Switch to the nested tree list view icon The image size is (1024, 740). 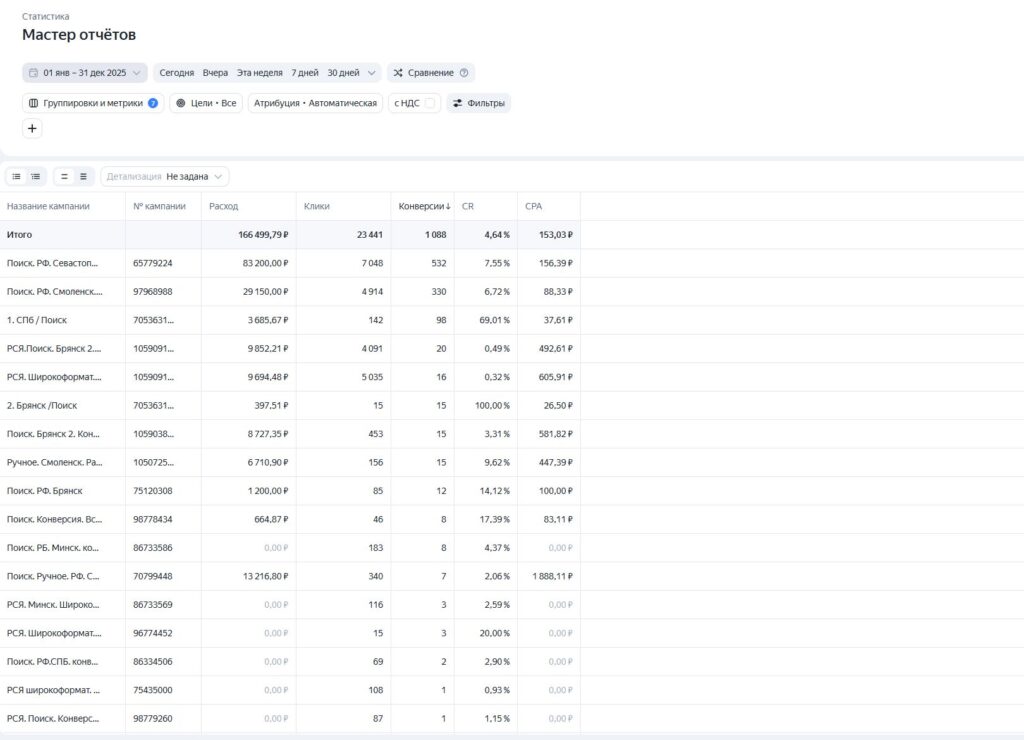(x=35, y=176)
